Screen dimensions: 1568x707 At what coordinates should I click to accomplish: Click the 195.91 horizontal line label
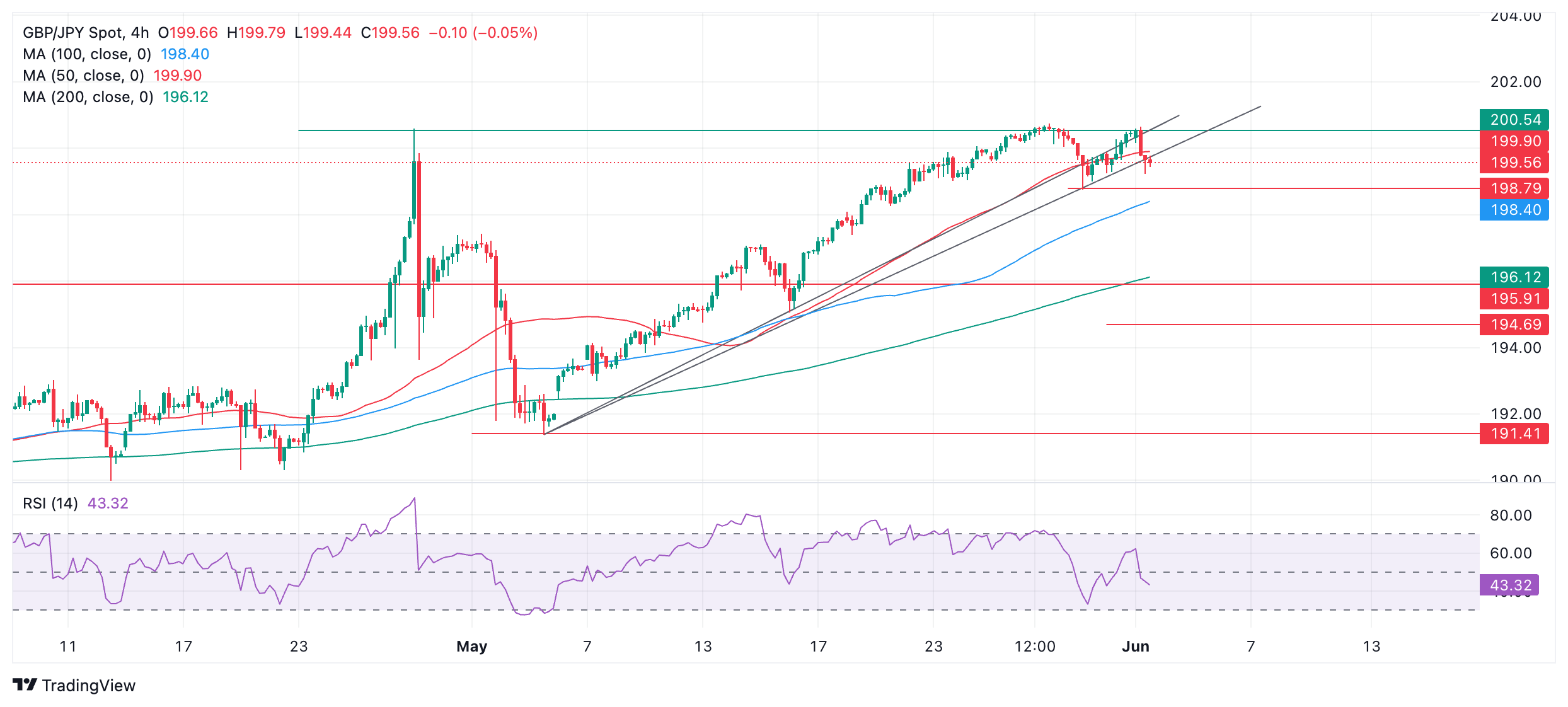(x=1514, y=299)
